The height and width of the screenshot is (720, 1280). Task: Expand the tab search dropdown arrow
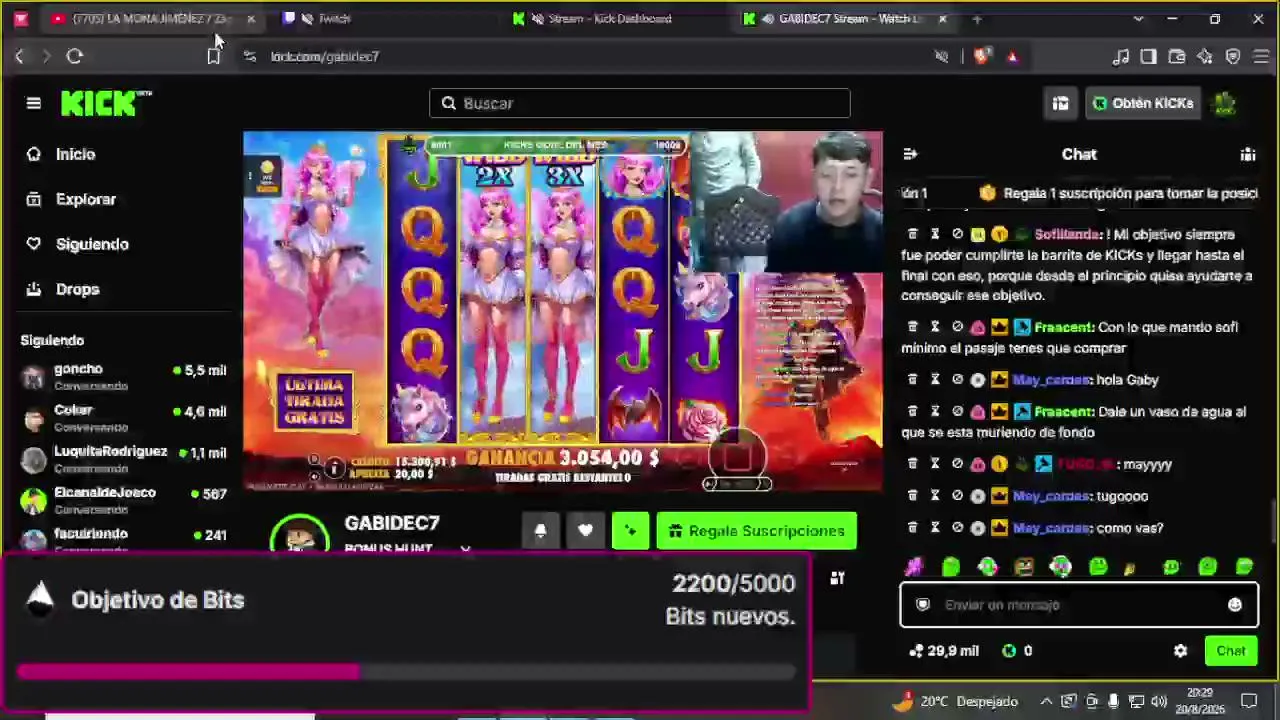(1138, 18)
